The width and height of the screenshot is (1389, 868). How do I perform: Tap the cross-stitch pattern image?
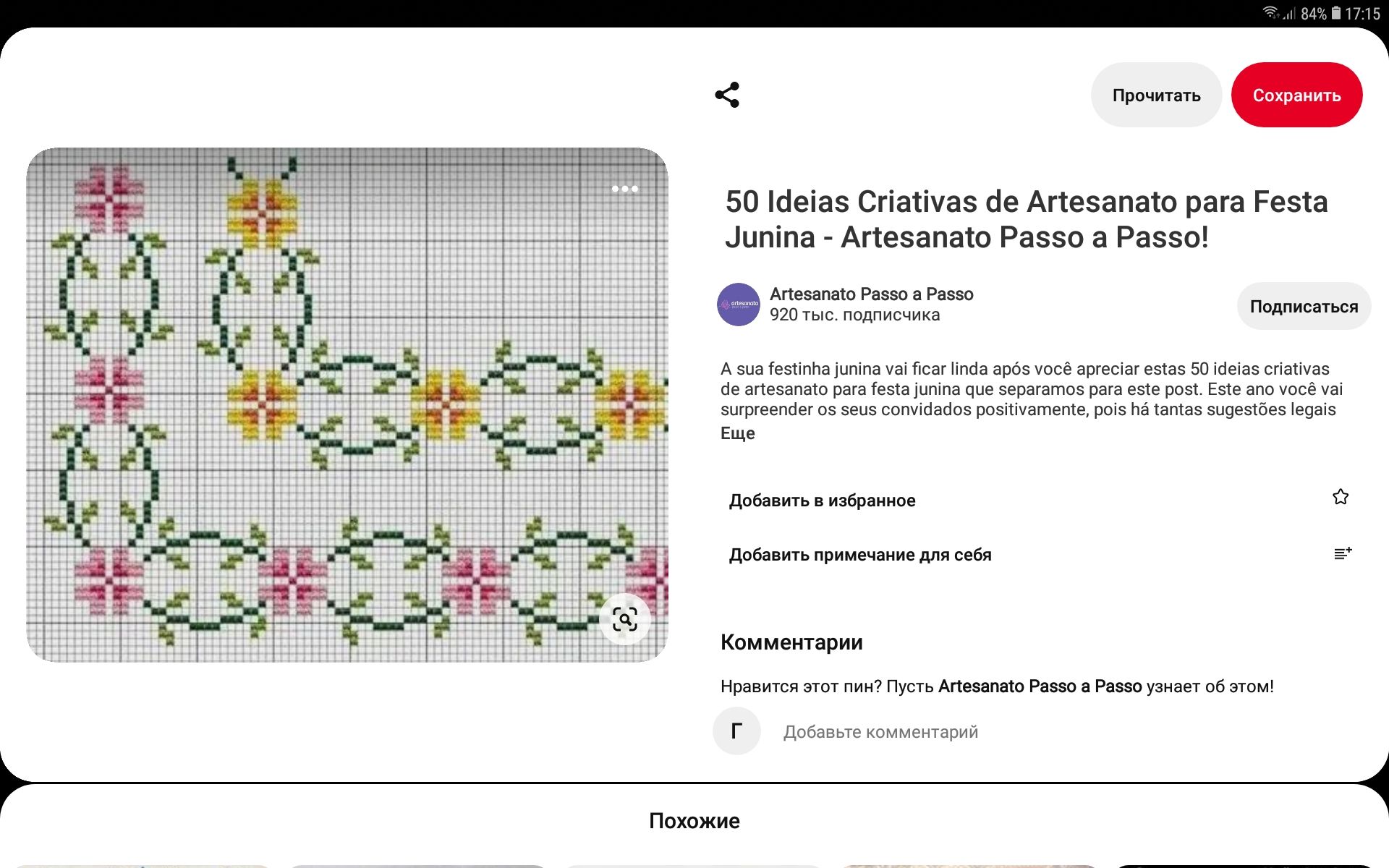point(347,405)
